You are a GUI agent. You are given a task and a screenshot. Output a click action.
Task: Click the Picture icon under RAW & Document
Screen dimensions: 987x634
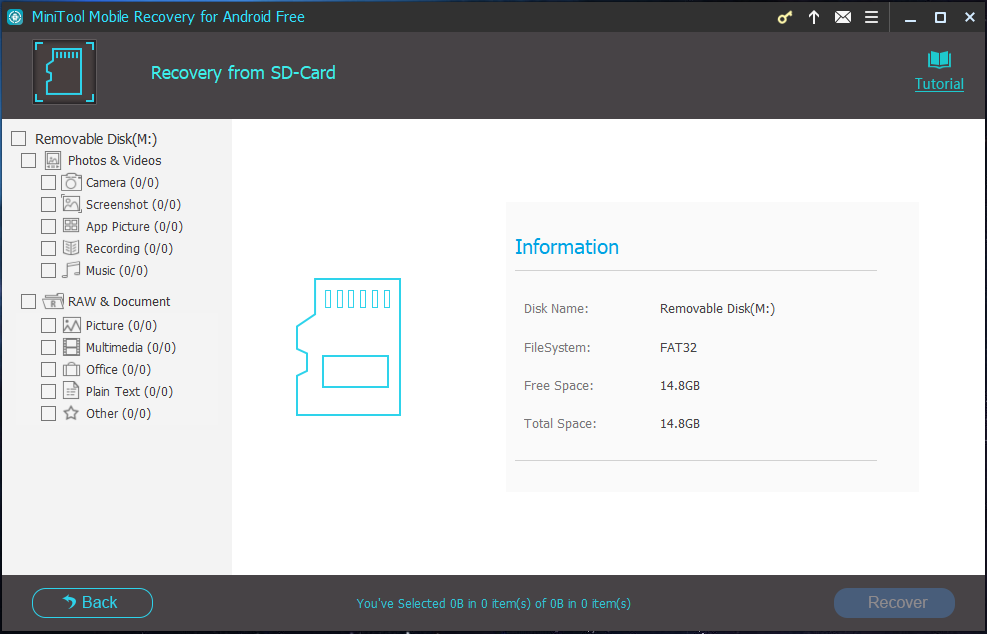(x=71, y=325)
